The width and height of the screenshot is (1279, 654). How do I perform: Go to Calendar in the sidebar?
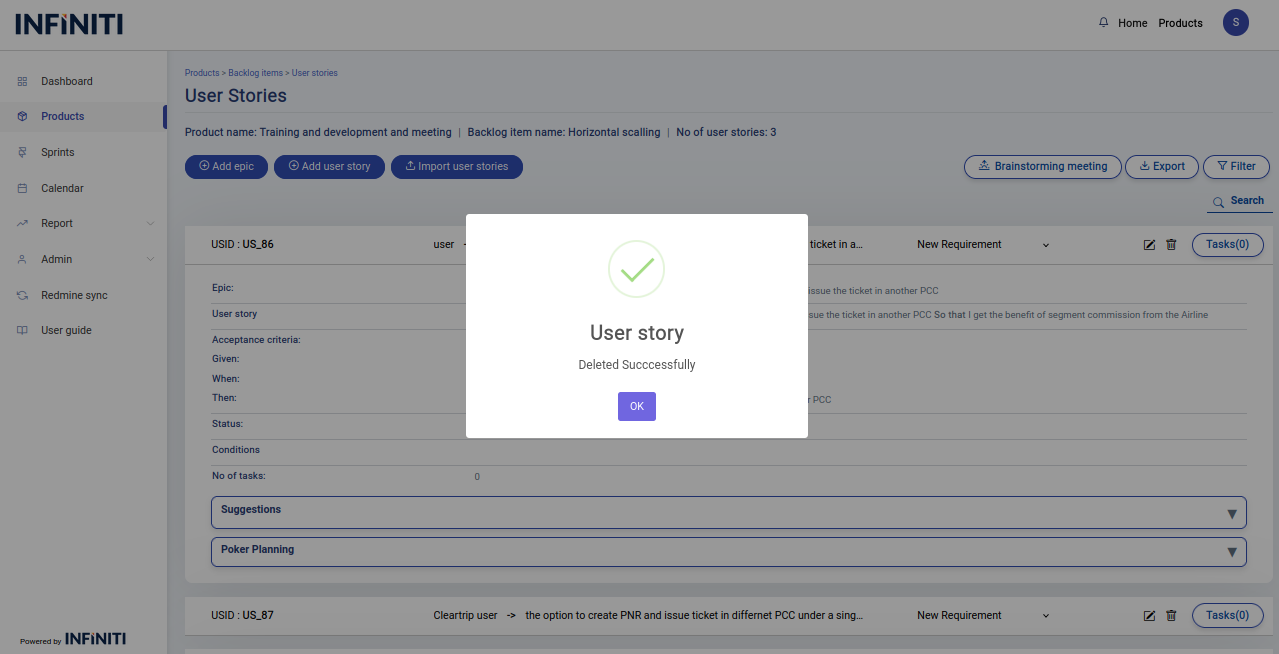62,189
